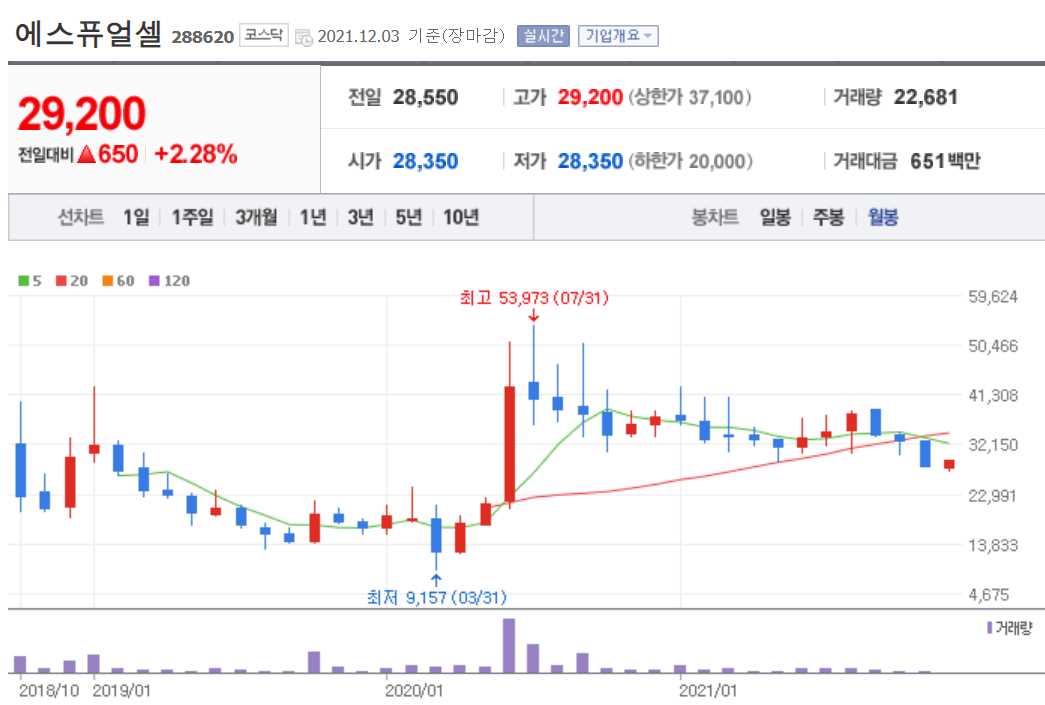Click the 32,150 y-axis price label

tap(993, 444)
